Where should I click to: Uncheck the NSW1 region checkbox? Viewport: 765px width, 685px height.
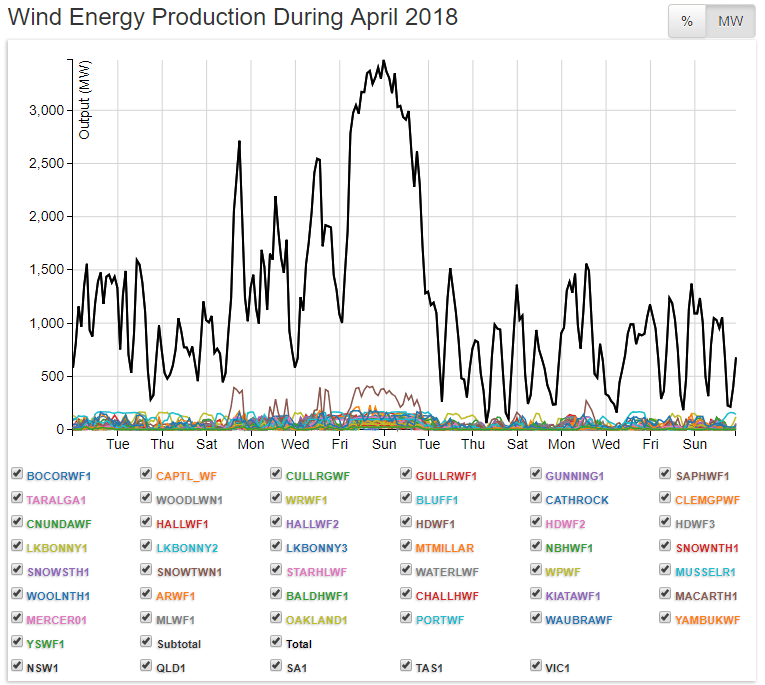tap(17, 665)
